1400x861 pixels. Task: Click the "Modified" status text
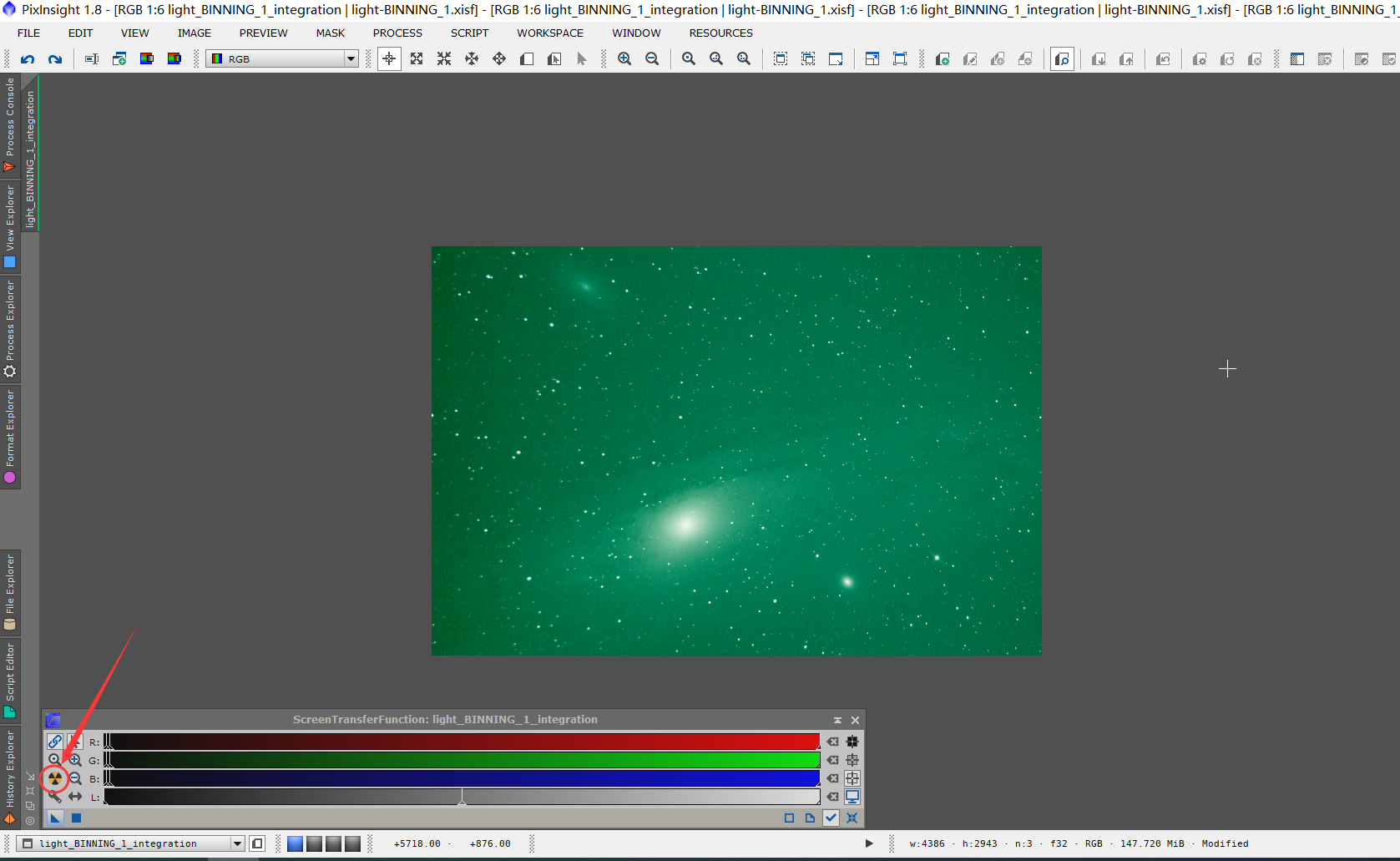point(1225,843)
